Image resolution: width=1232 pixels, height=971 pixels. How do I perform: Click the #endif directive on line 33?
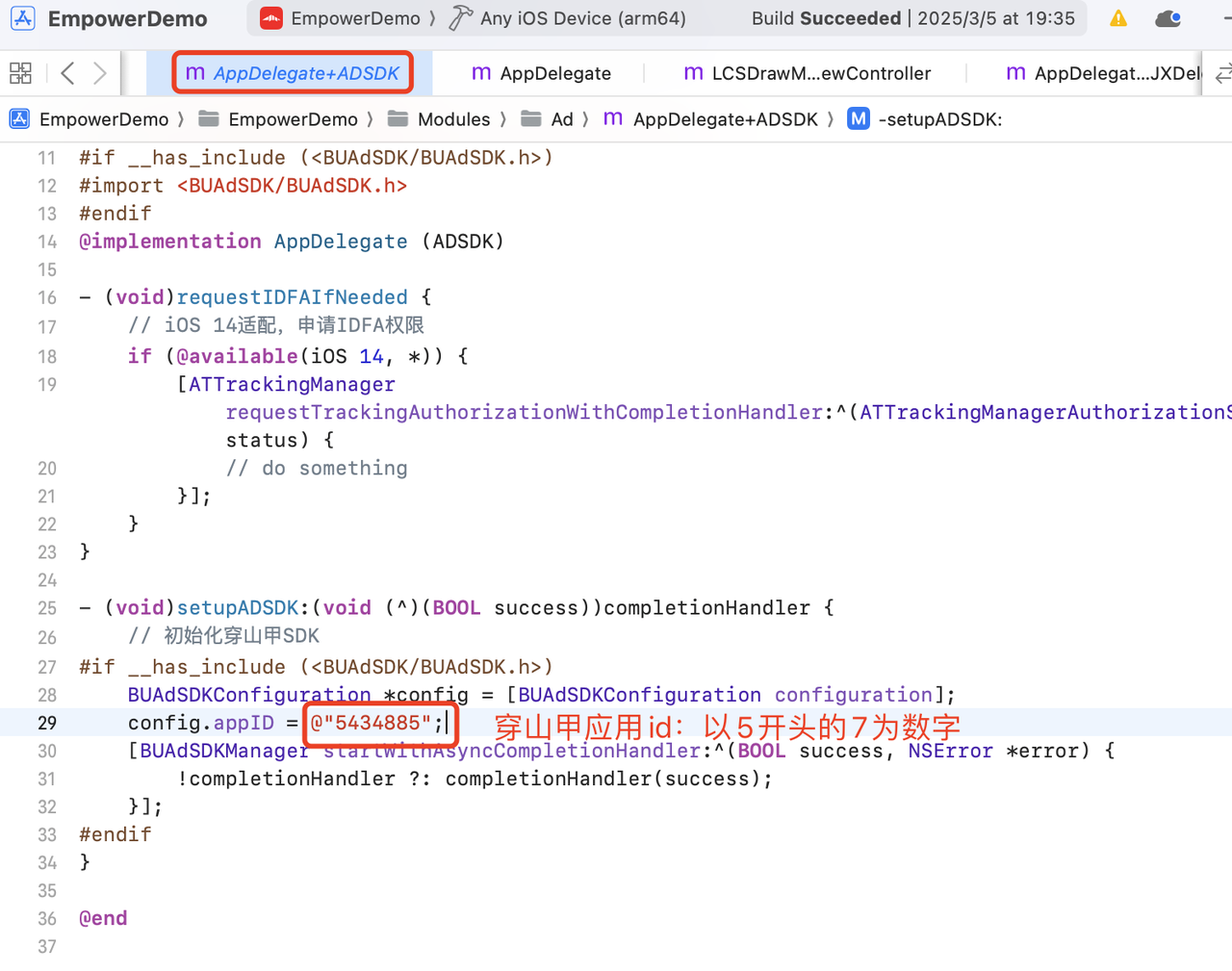coord(115,834)
